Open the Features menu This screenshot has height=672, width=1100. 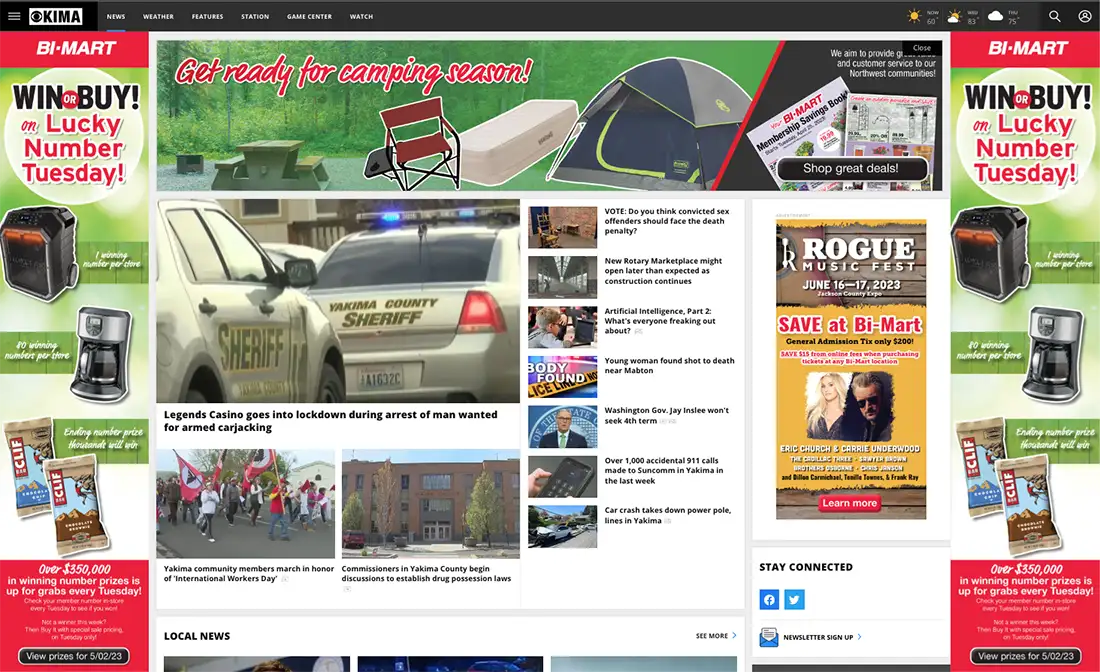pyautogui.click(x=208, y=16)
